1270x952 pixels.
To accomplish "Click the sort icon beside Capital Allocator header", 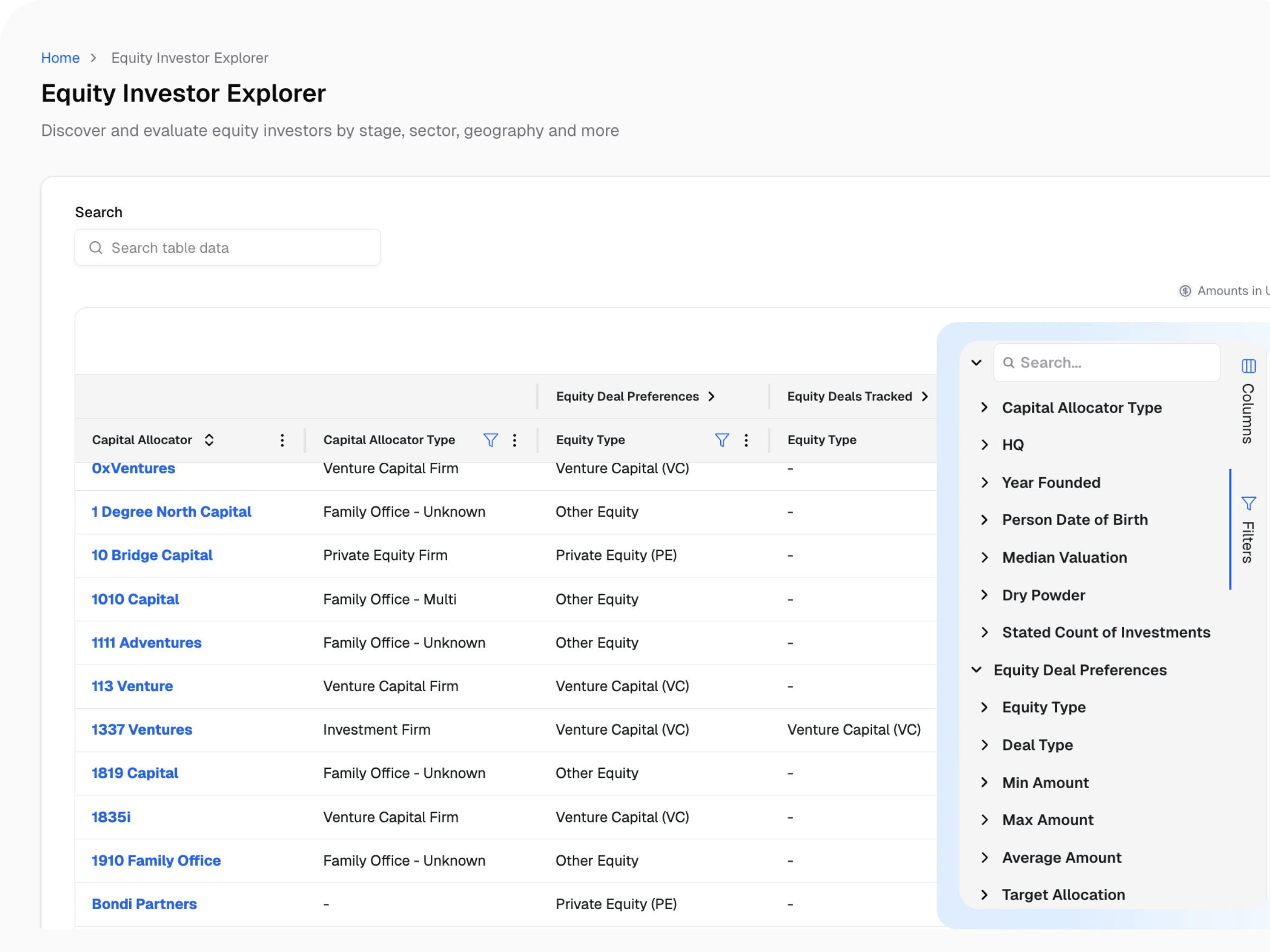I will pyautogui.click(x=210, y=440).
